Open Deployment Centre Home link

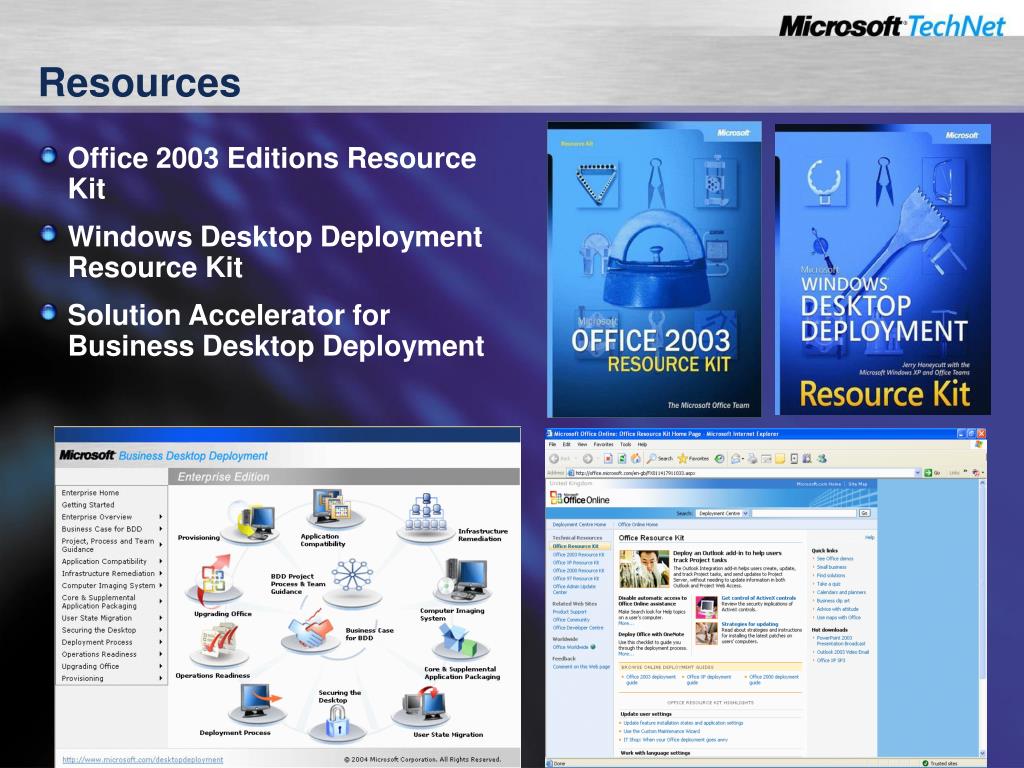tap(579, 524)
